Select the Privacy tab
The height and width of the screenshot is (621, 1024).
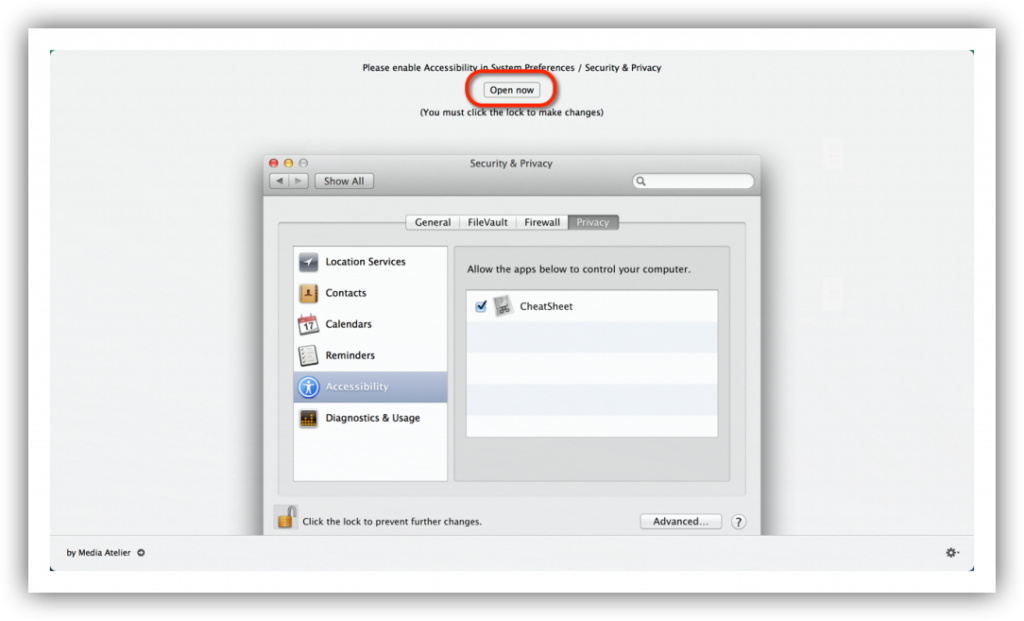[x=593, y=222]
